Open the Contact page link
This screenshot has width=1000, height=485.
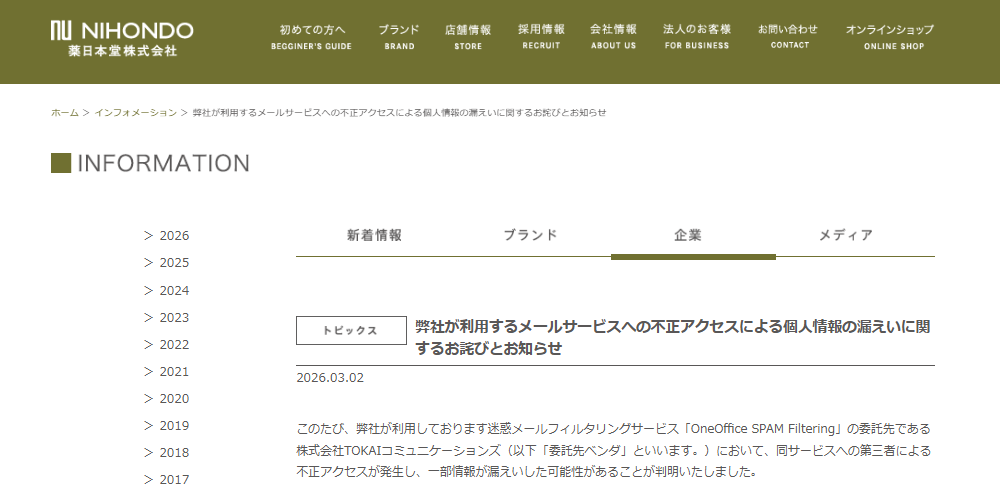click(x=789, y=37)
